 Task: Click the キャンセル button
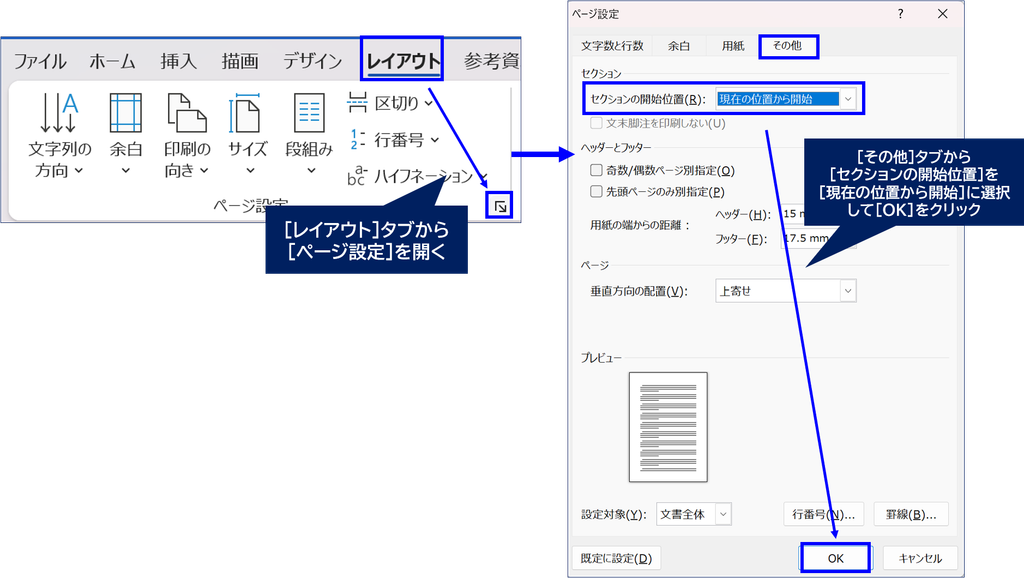(920, 558)
